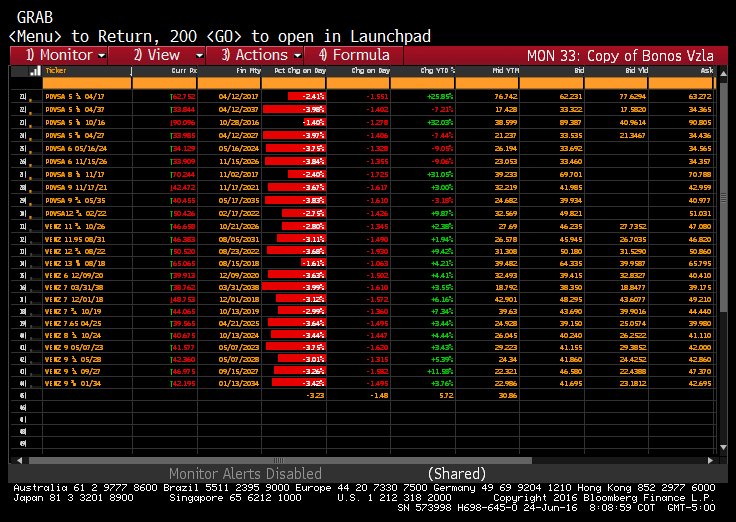The height and width of the screenshot is (522, 736).
Task: Select ticker VENZ 11.95 08/31
Action: 75,239
